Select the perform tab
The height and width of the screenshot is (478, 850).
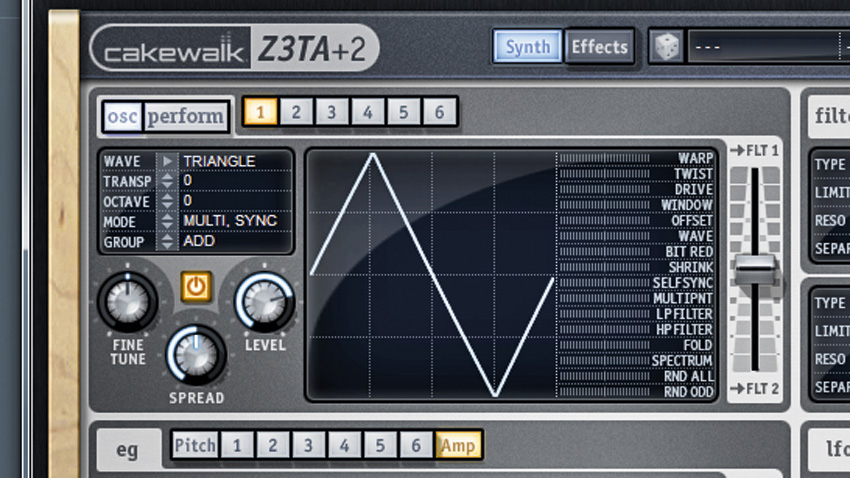pos(185,116)
